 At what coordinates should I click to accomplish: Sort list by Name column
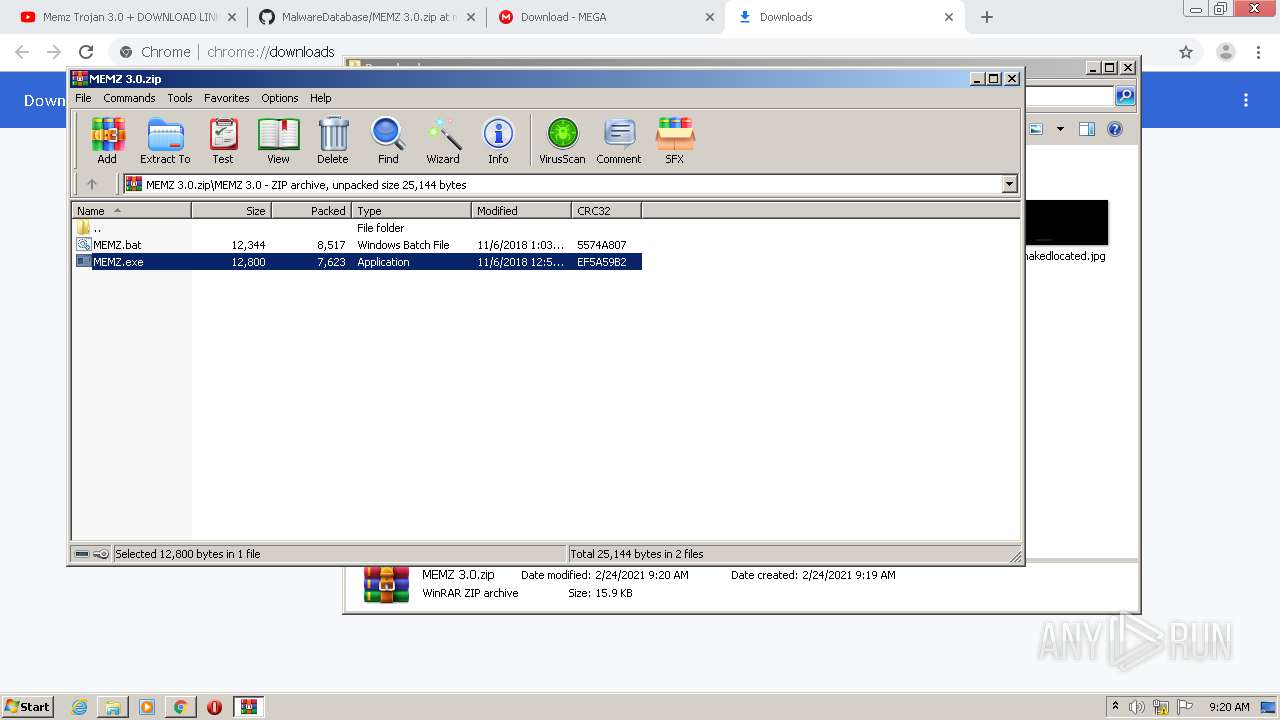click(131, 211)
